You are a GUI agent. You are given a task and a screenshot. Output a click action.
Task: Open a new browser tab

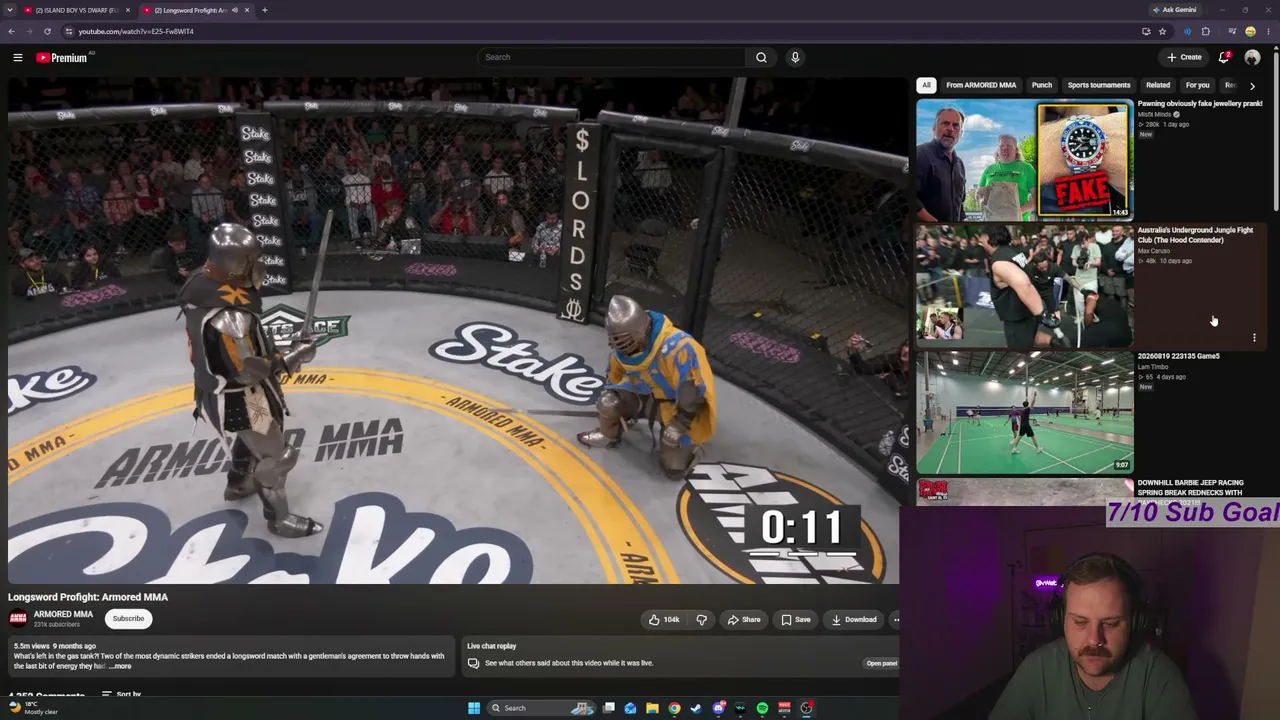264,10
